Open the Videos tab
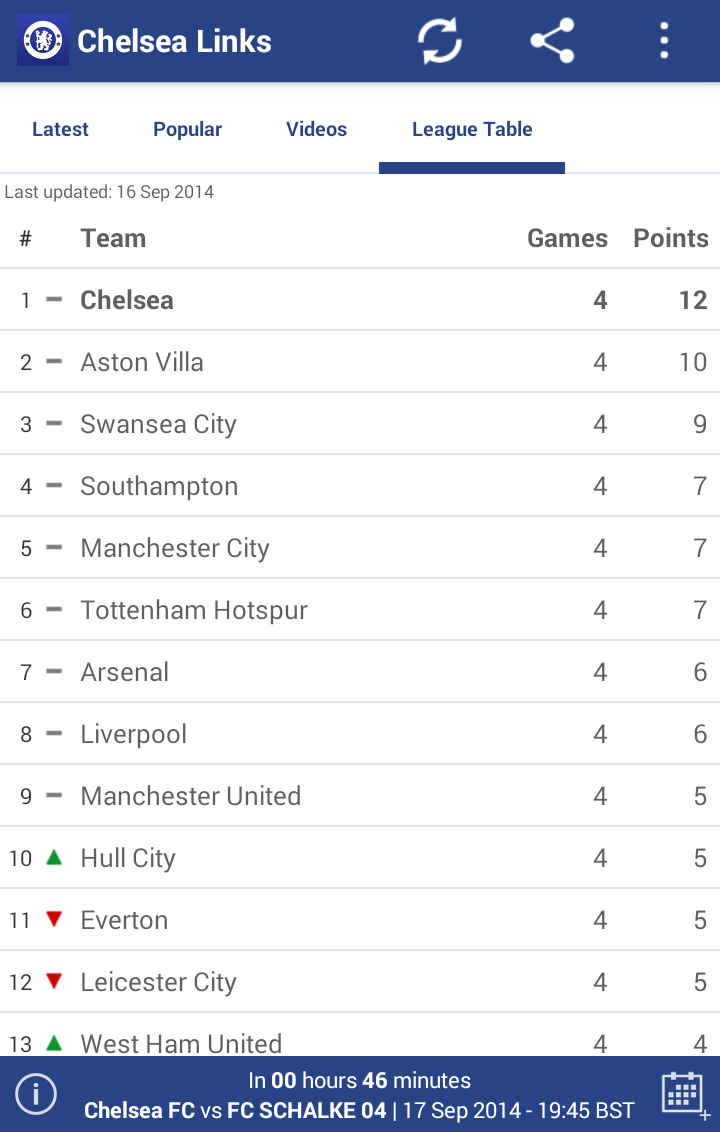Viewport: 720px width, 1132px height. pos(316,129)
